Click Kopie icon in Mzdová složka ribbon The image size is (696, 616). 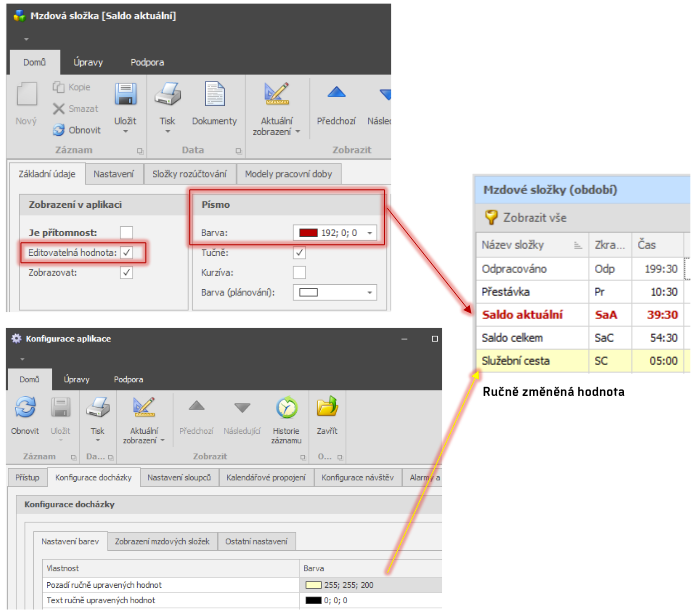click(x=59, y=87)
